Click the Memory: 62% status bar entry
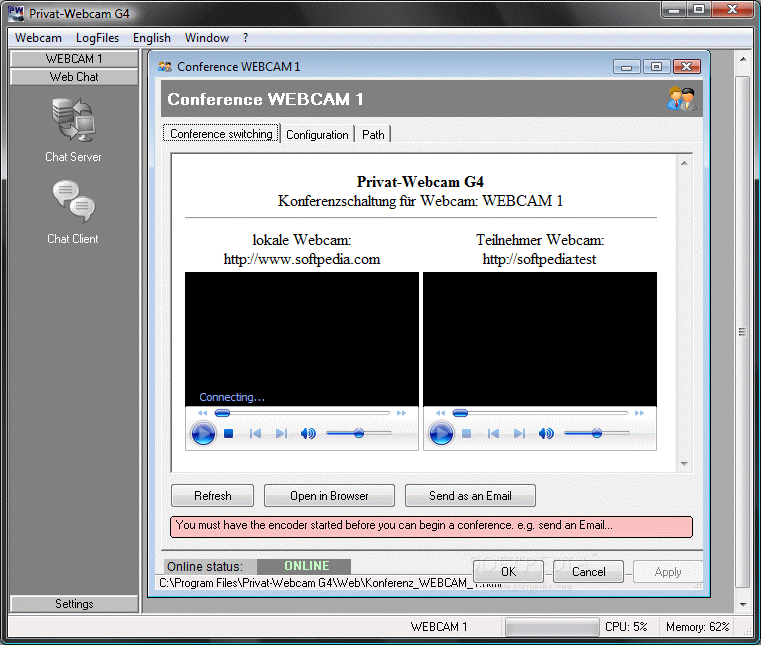This screenshot has width=761, height=645. 697,627
